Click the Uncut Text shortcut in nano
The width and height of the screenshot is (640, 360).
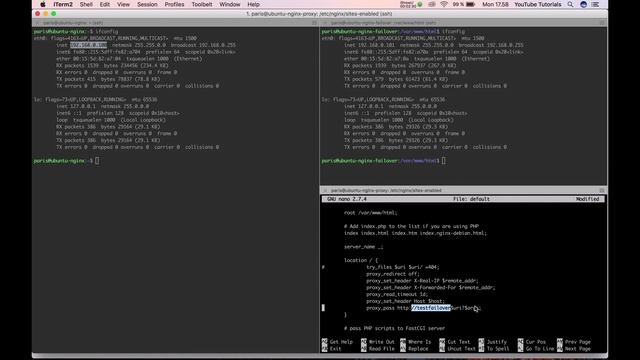458,349
